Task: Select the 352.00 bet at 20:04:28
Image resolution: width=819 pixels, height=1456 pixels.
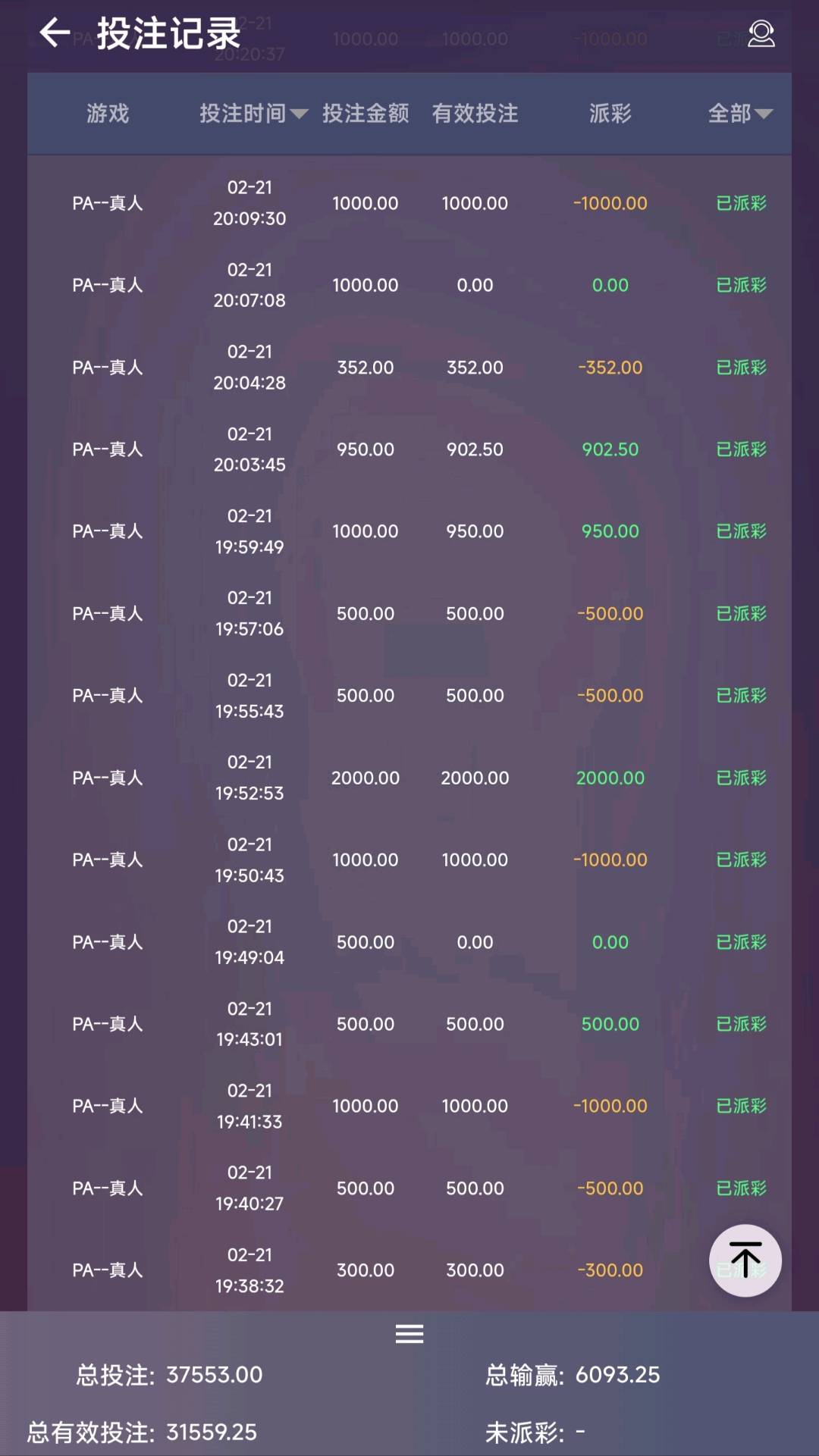Action: 366,368
